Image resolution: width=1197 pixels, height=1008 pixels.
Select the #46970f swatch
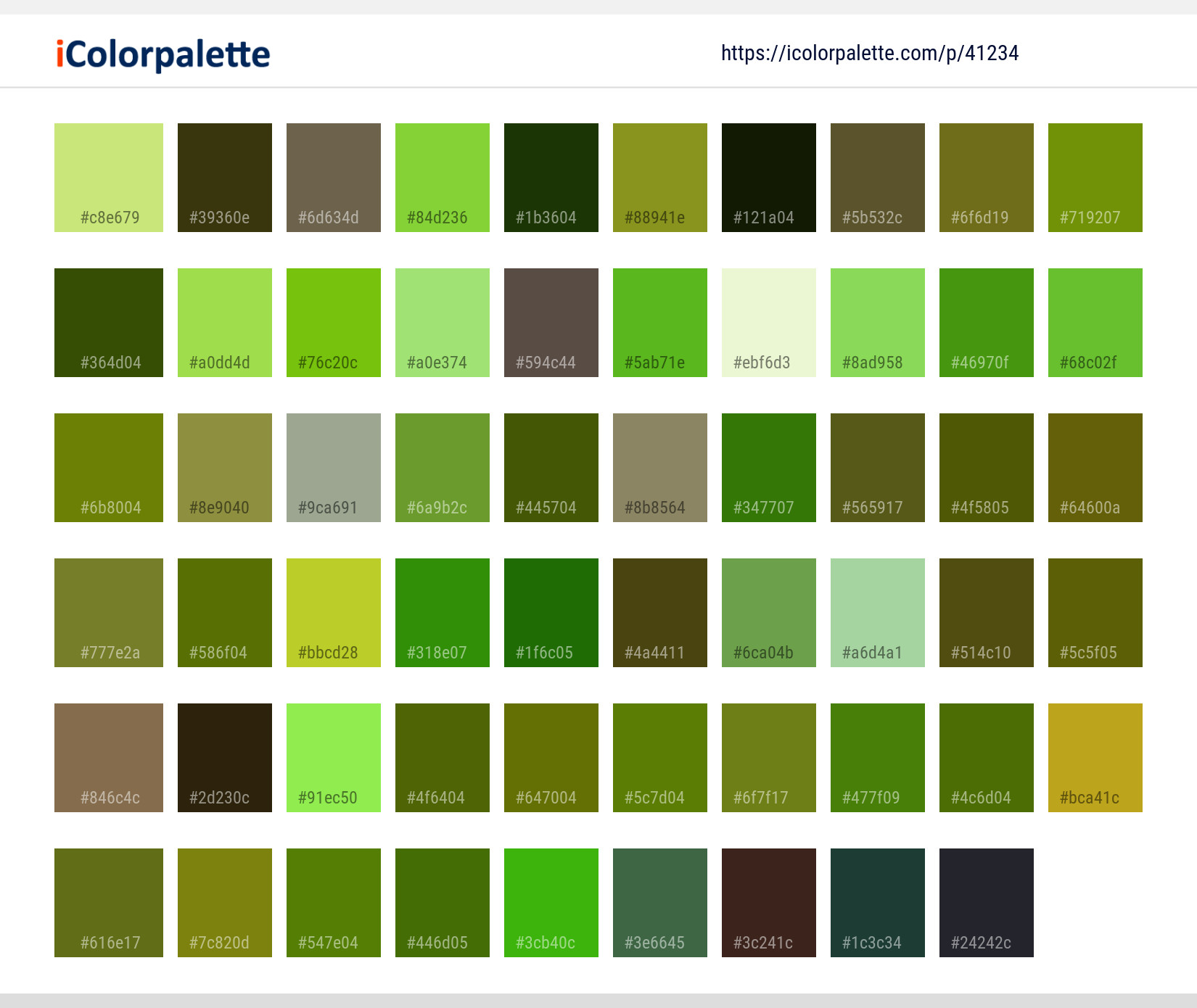[987, 323]
